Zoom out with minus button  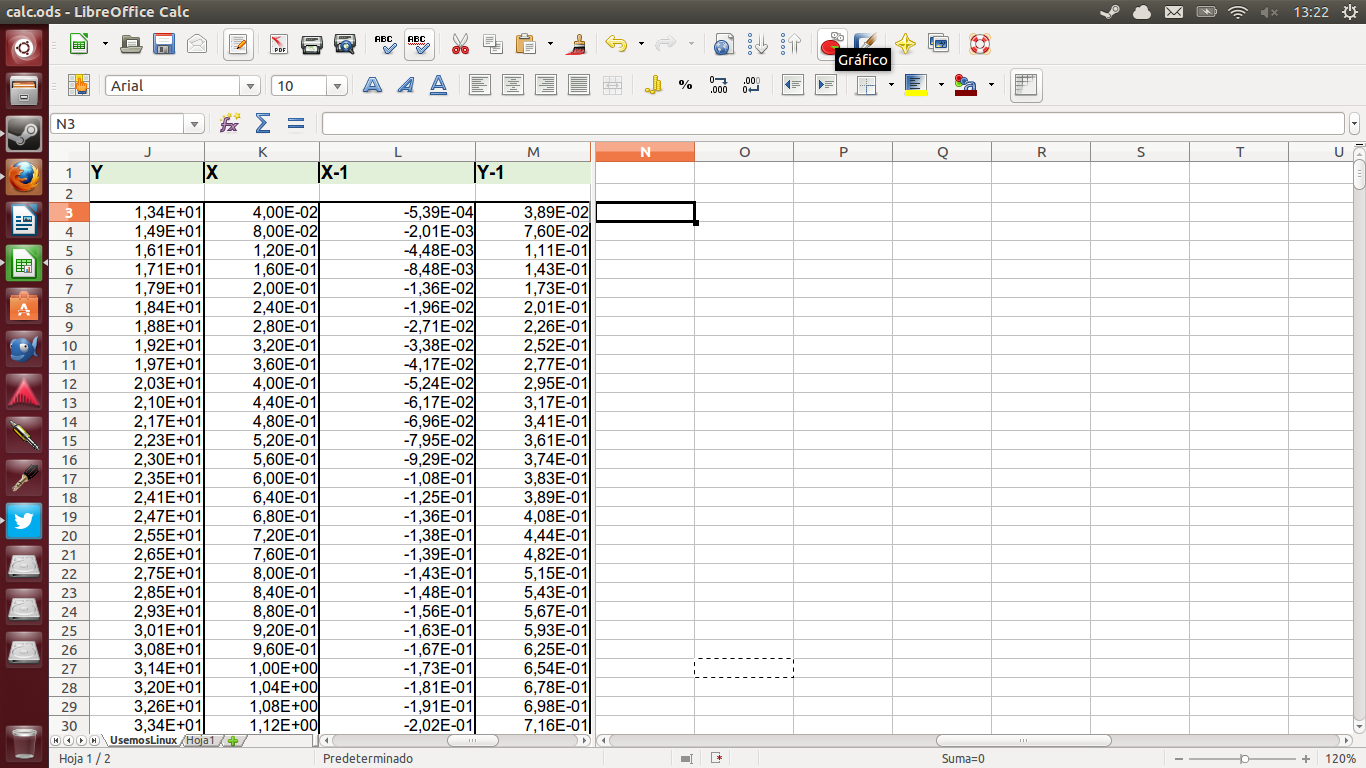(x=1181, y=759)
